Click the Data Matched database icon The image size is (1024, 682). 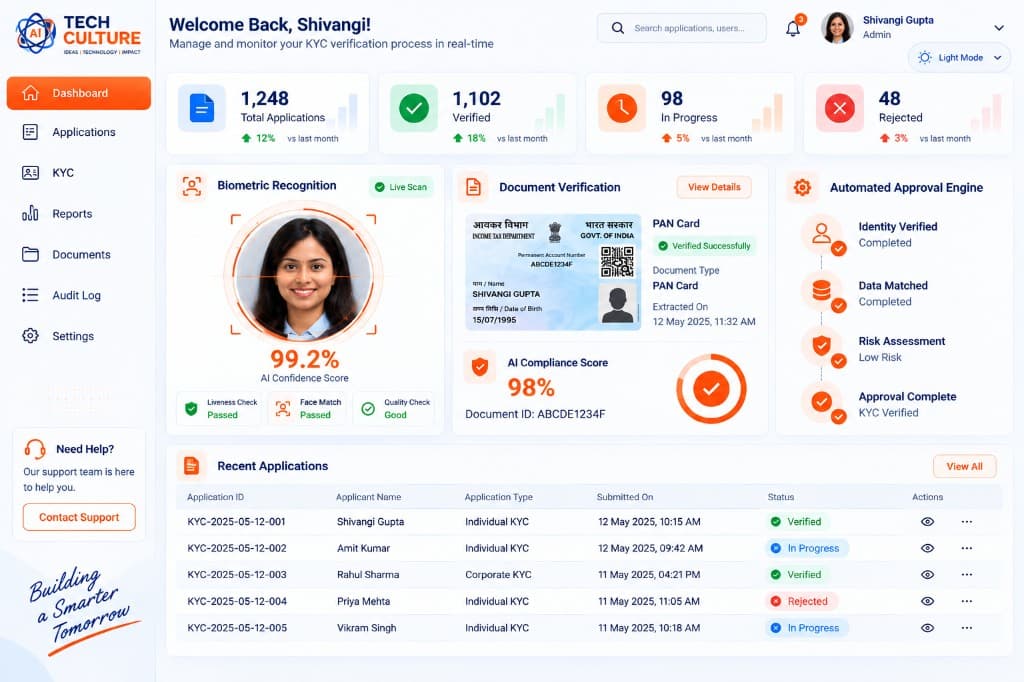(822, 290)
